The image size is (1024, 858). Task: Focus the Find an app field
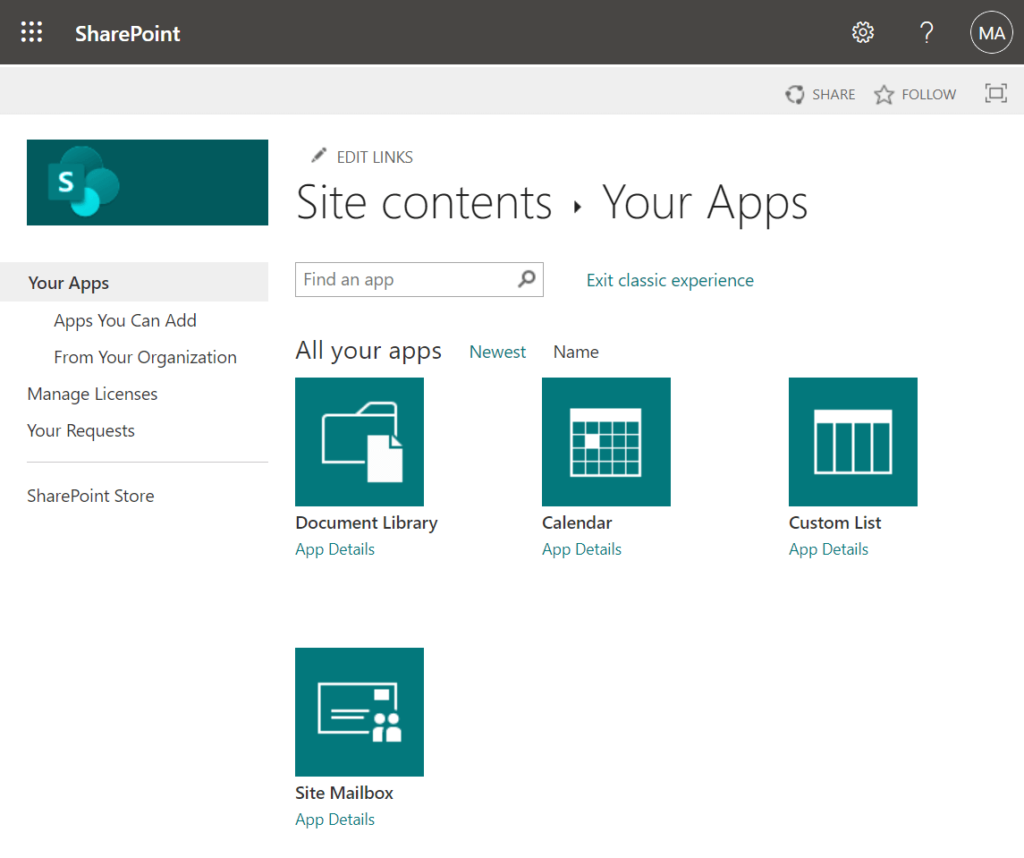pyautogui.click(x=419, y=279)
